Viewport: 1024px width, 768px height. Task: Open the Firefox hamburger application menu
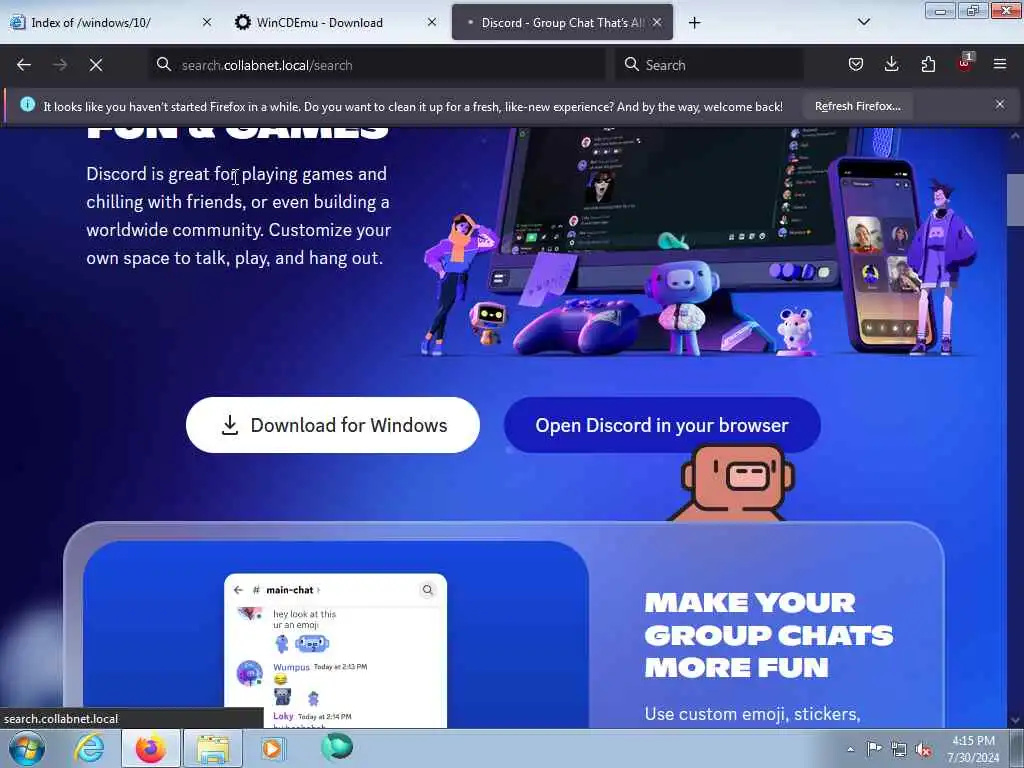pyautogui.click(x=1000, y=64)
